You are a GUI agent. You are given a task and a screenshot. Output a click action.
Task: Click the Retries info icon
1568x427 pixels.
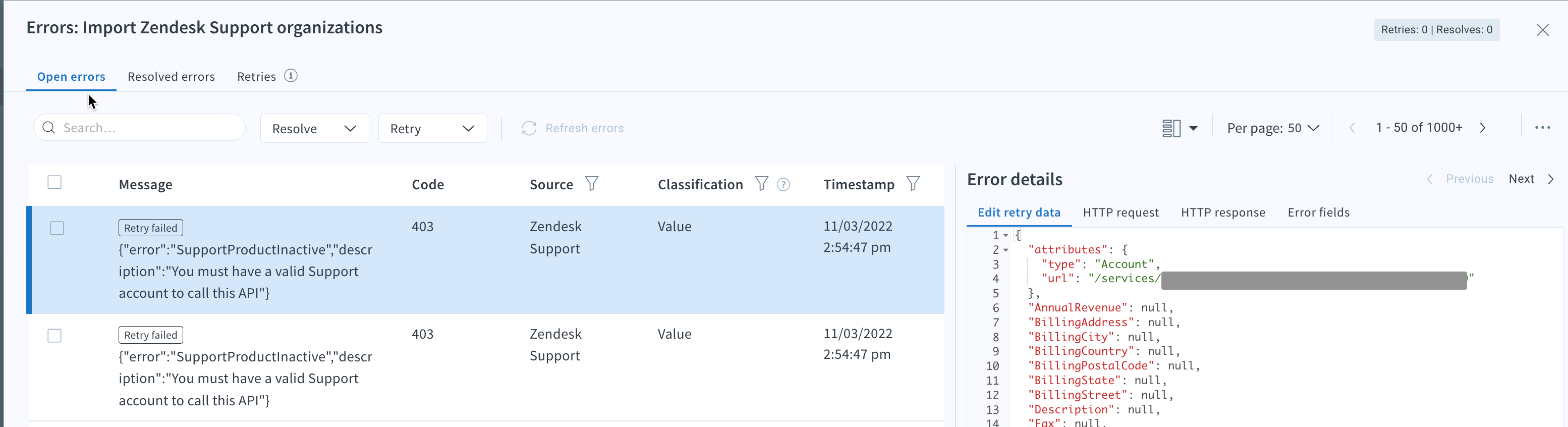point(291,76)
